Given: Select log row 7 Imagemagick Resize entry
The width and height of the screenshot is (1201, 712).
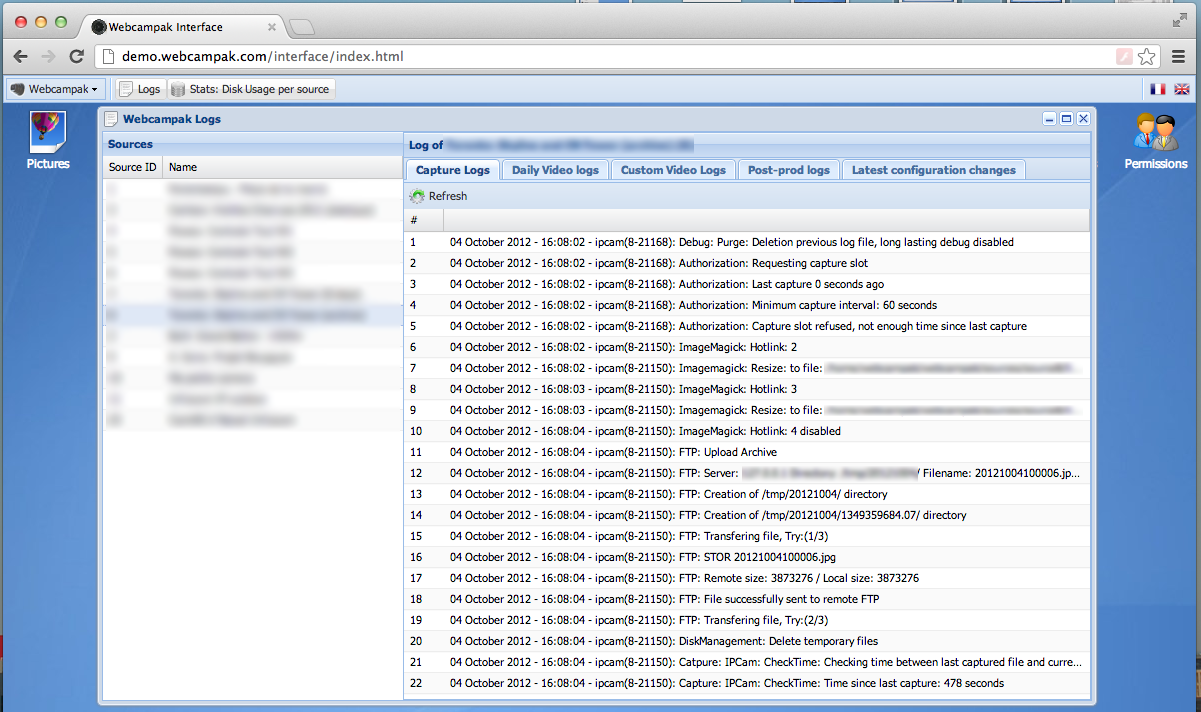Looking at the screenshot, I should (x=747, y=368).
